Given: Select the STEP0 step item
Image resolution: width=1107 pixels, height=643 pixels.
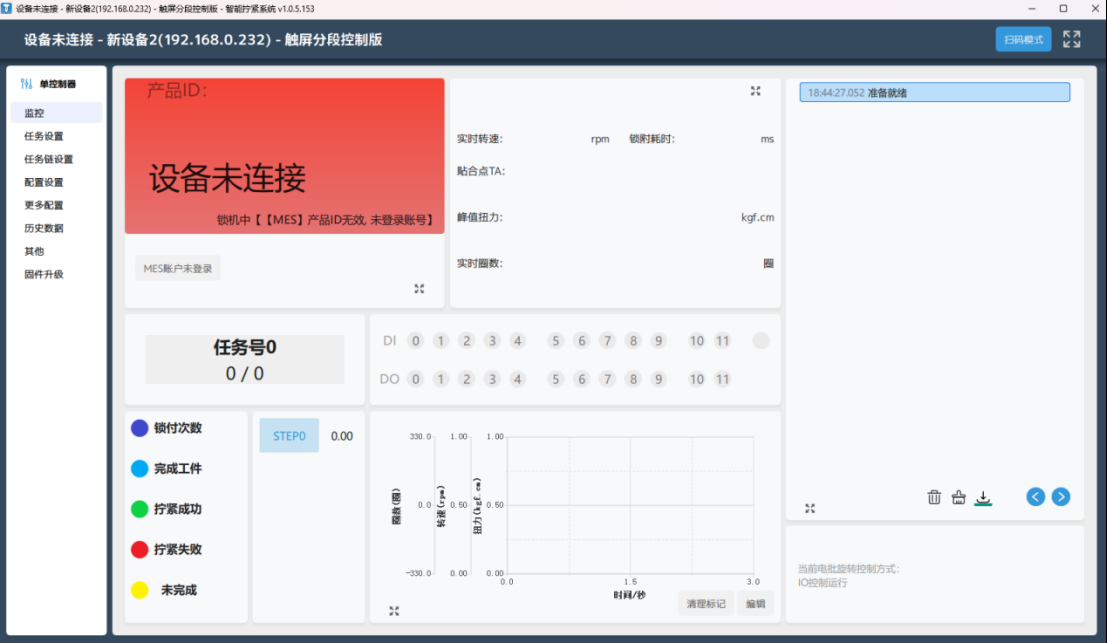Looking at the screenshot, I should [289, 435].
